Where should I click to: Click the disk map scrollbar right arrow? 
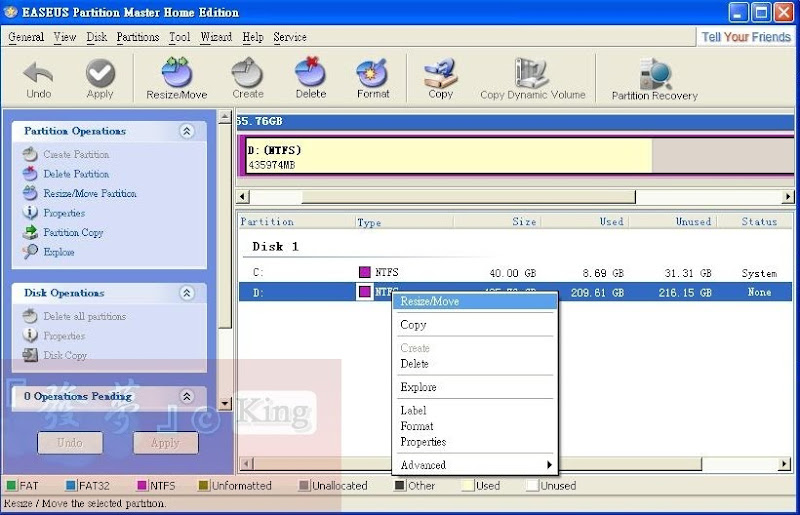click(x=788, y=197)
